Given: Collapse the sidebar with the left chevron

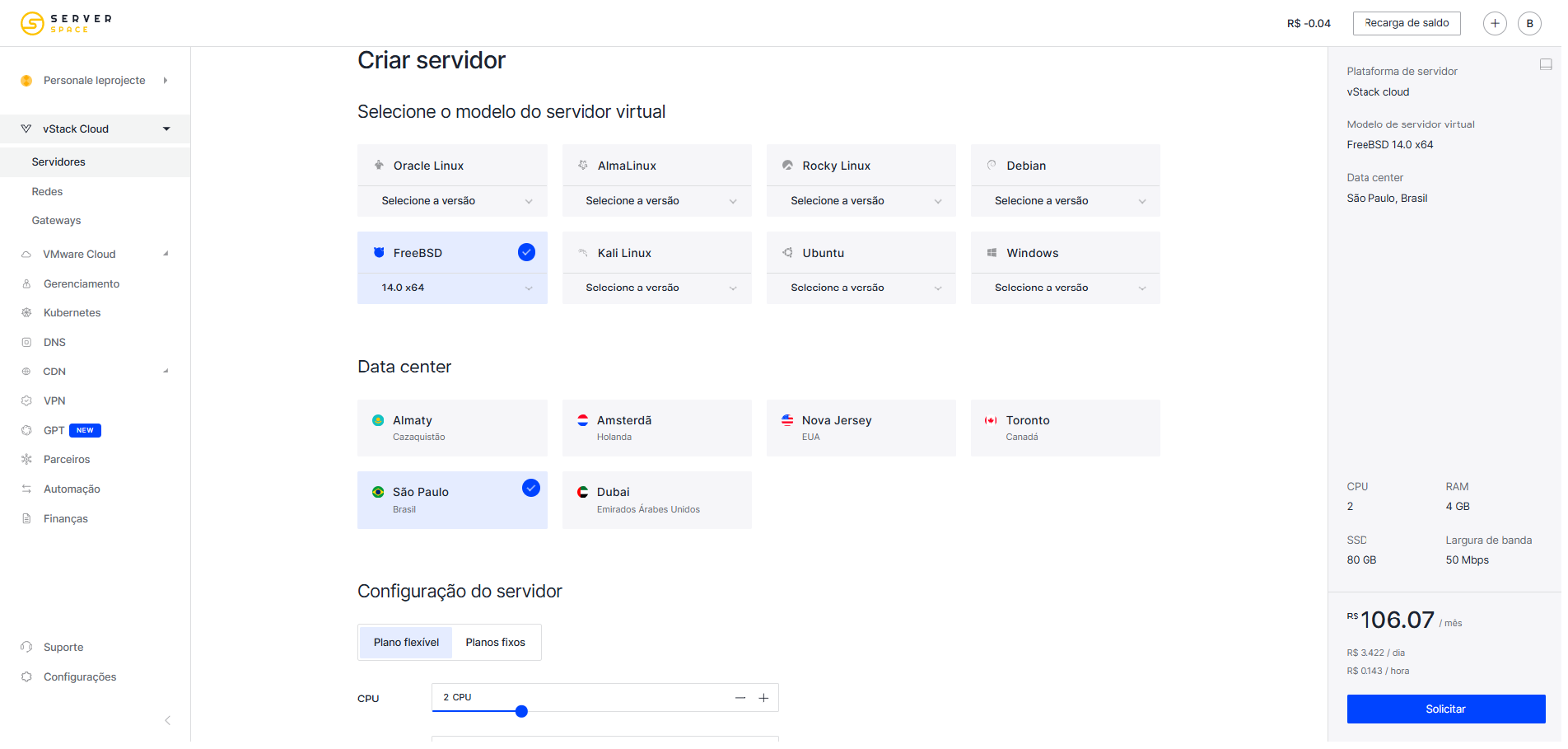Looking at the screenshot, I should point(168,720).
